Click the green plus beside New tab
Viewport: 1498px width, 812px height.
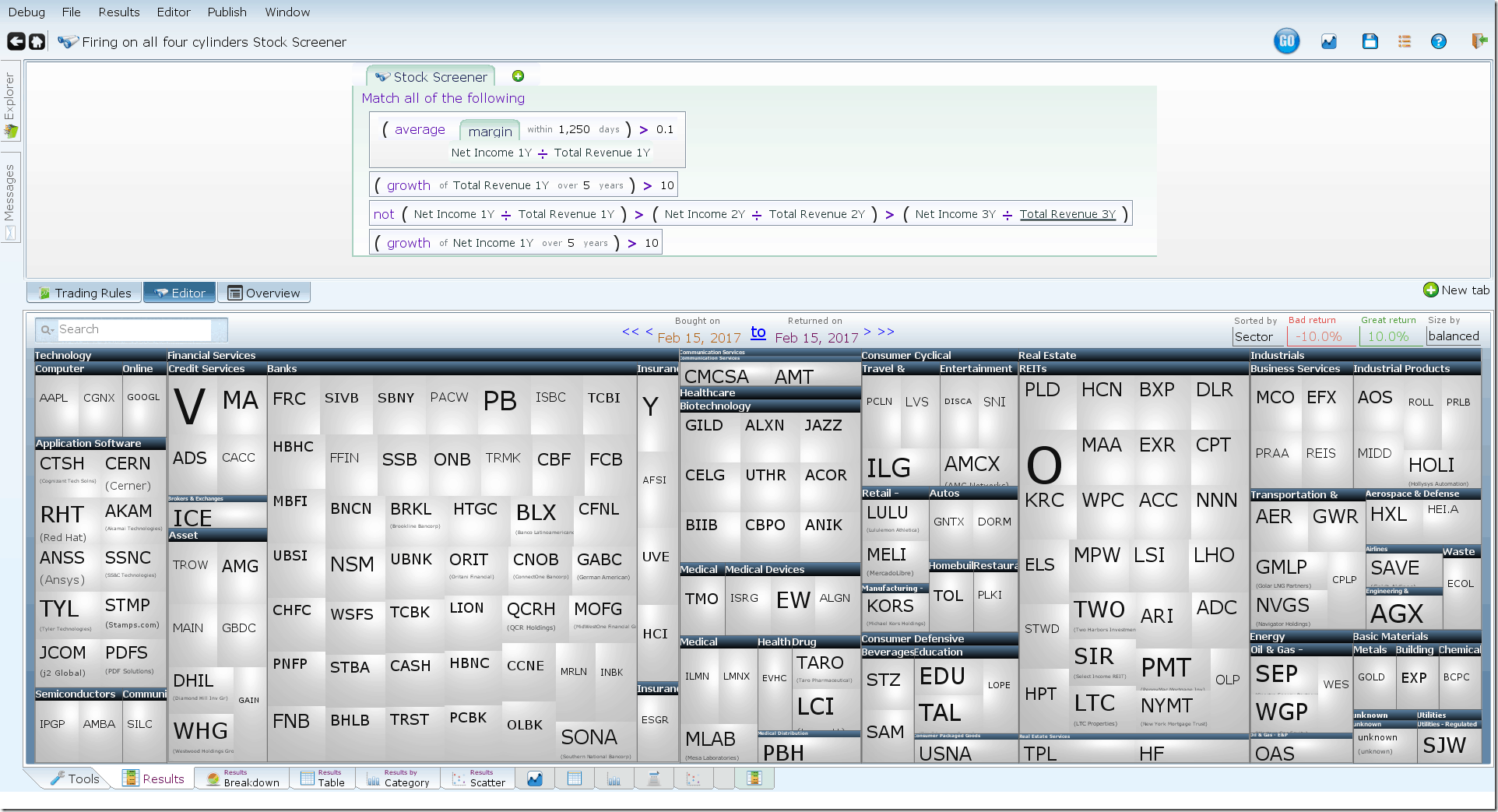pyautogui.click(x=1430, y=290)
